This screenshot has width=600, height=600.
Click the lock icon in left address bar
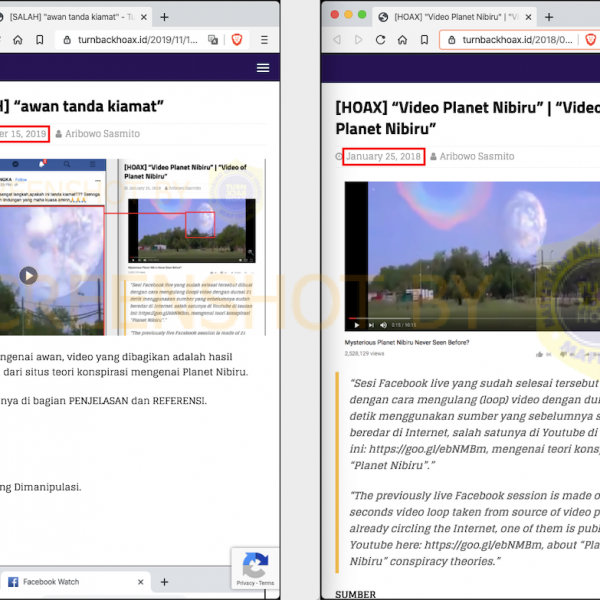pos(67,40)
